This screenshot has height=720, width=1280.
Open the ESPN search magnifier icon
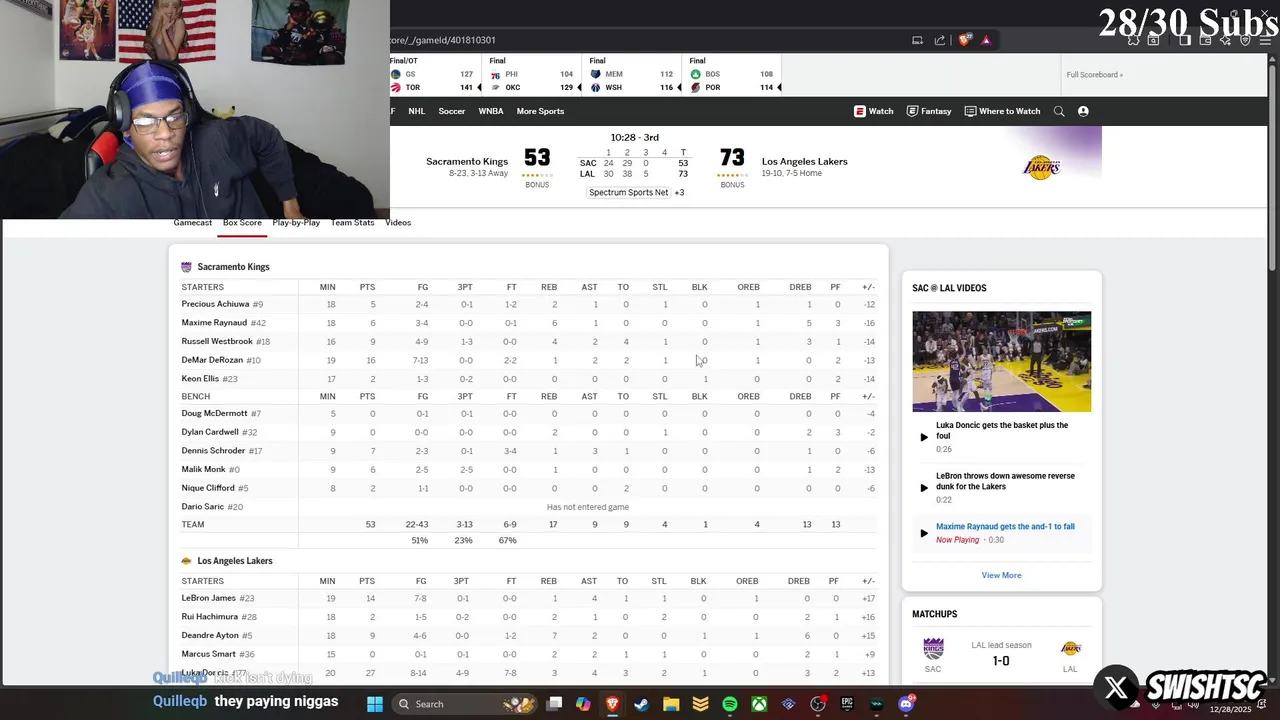point(1059,111)
